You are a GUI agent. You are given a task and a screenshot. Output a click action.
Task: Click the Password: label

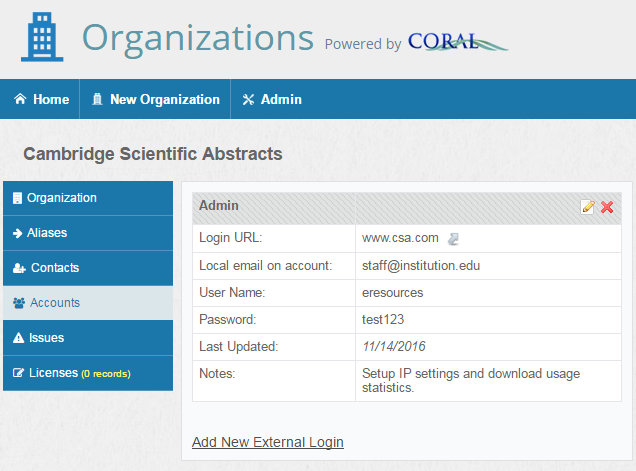tap(228, 320)
